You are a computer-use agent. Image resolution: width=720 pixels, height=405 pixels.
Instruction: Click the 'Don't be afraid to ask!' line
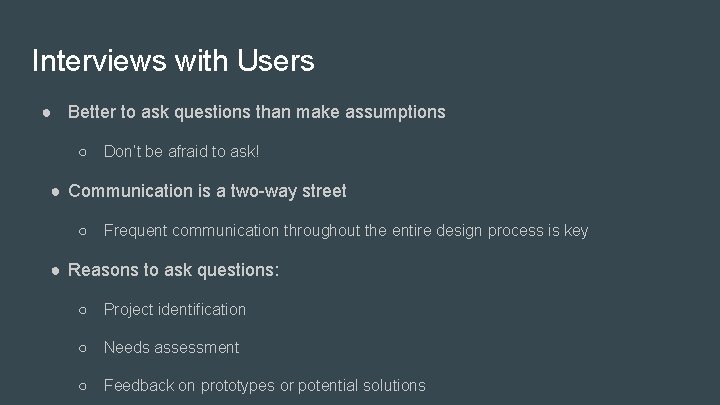click(181, 151)
